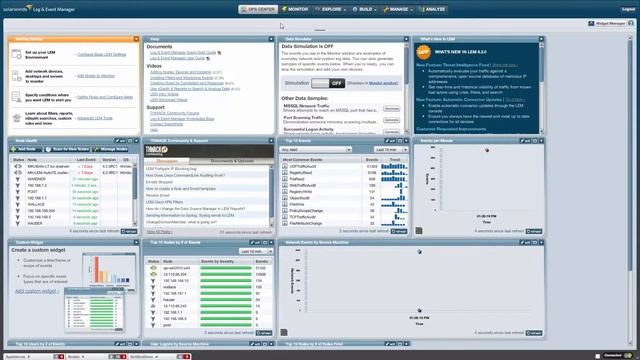Screen dimensions: 640x360
Task: Open the Any Alert dropdown
Action: (316, 150)
